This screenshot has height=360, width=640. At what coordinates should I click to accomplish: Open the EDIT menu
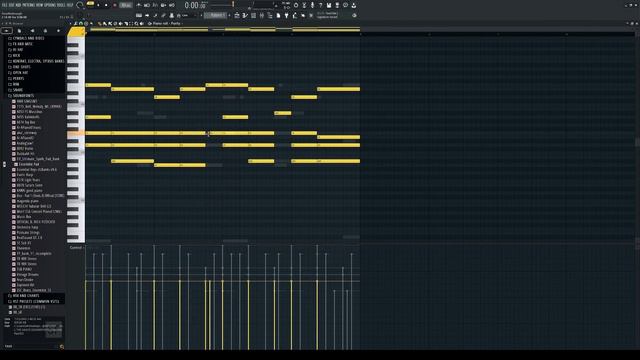(x=12, y=5)
